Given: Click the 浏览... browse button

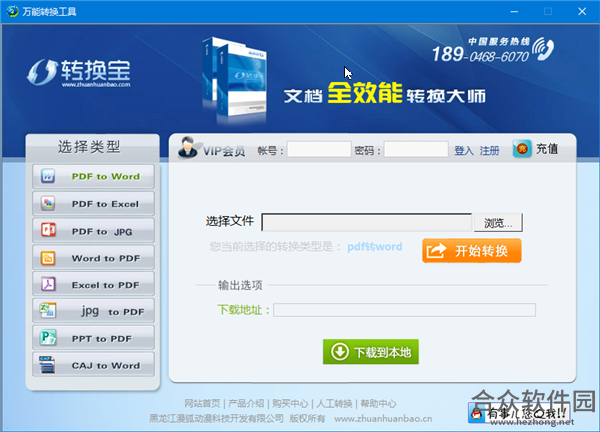Looking at the screenshot, I should point(498,223).
